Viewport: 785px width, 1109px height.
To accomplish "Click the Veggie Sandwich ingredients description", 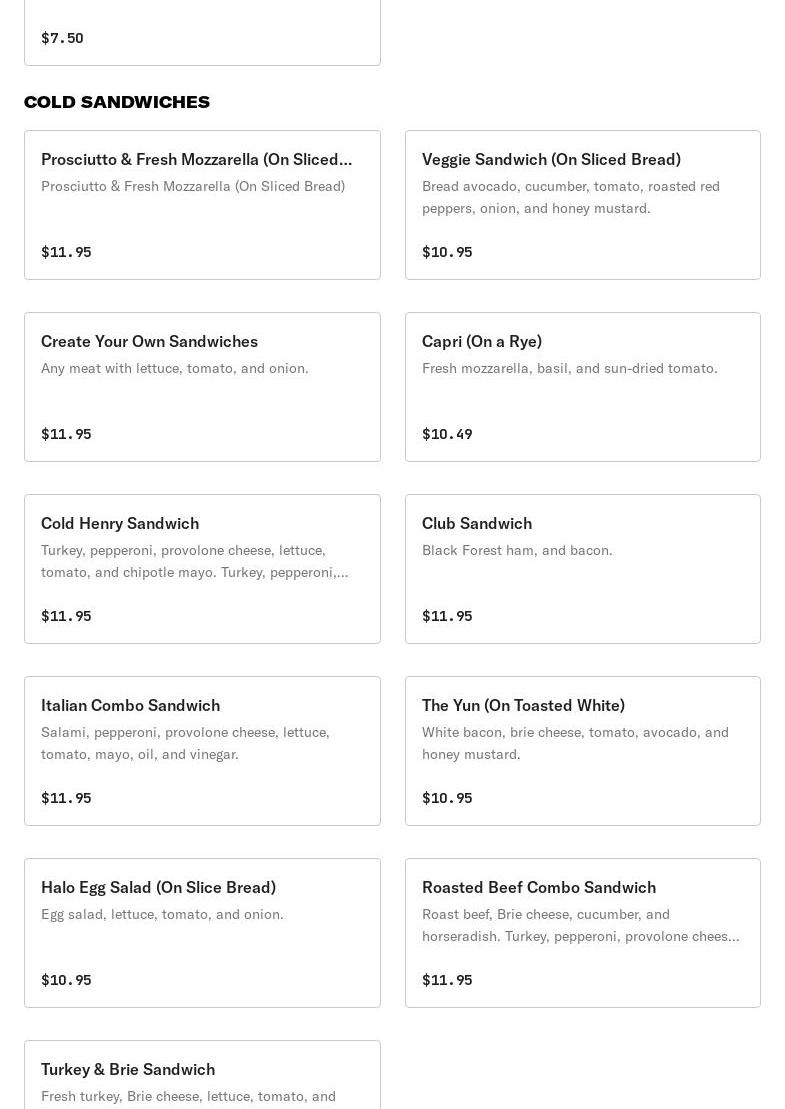I will (570, 197).
